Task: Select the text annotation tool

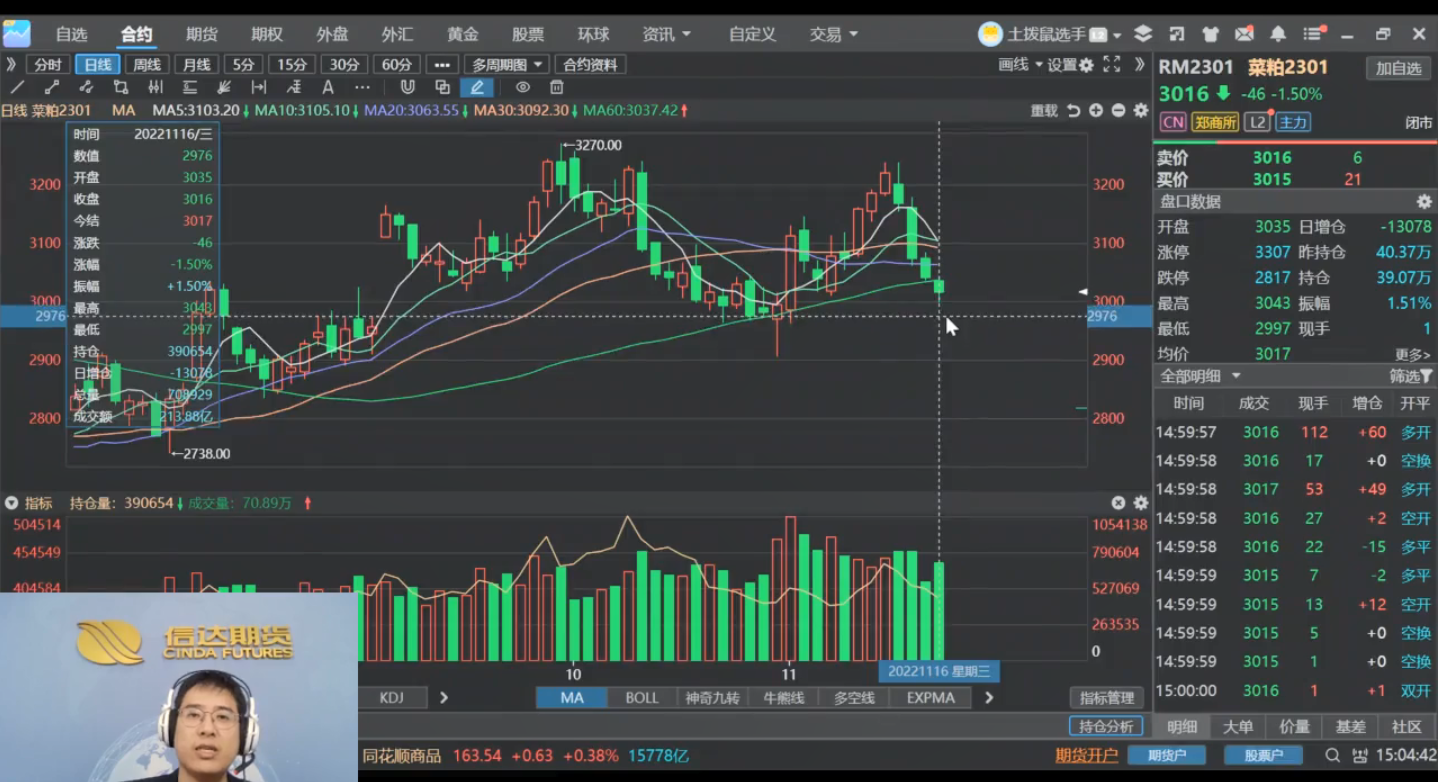Action: 327,88
